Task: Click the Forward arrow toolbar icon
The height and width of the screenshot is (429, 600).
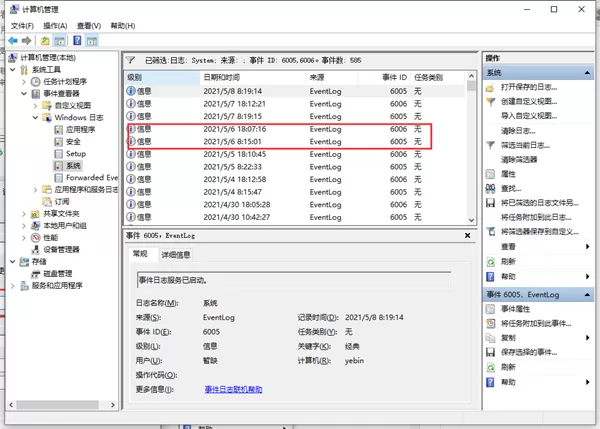Action: tap(26, 41)
